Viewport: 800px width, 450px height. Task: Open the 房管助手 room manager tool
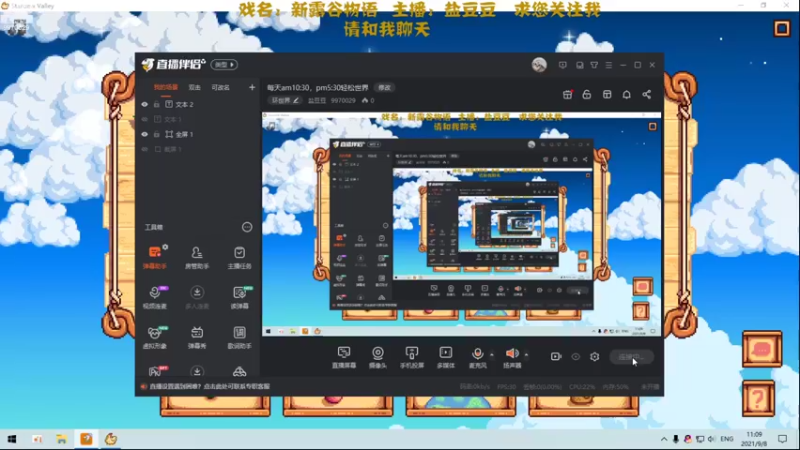tap(196, 257)
